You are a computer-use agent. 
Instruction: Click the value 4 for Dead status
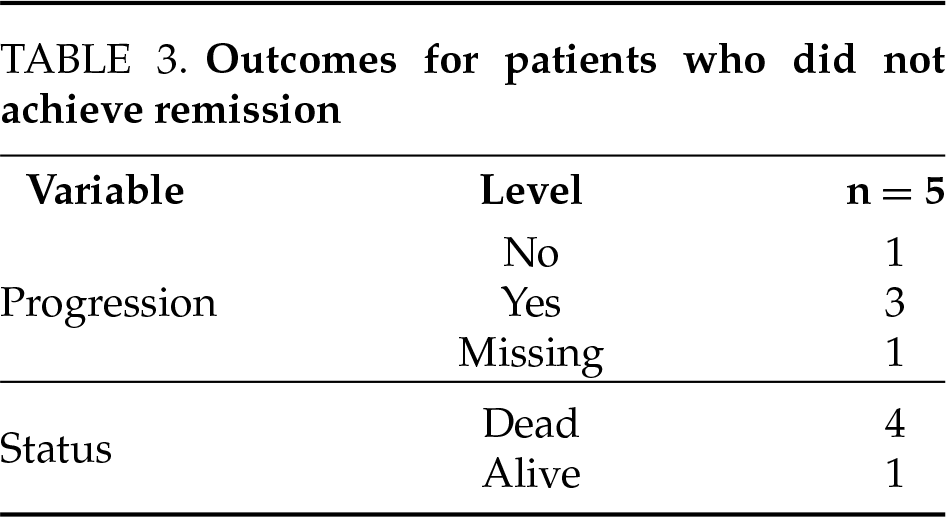(894, 424)
